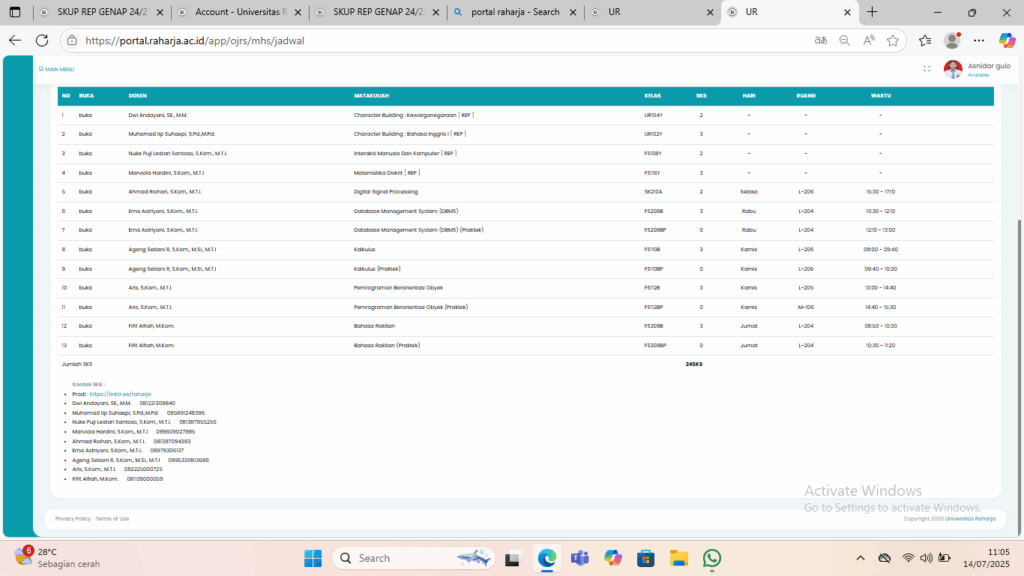Open the favorites list icon in toolbar
This screenshot has height=576, width=1024.
(x=925, y=41)
